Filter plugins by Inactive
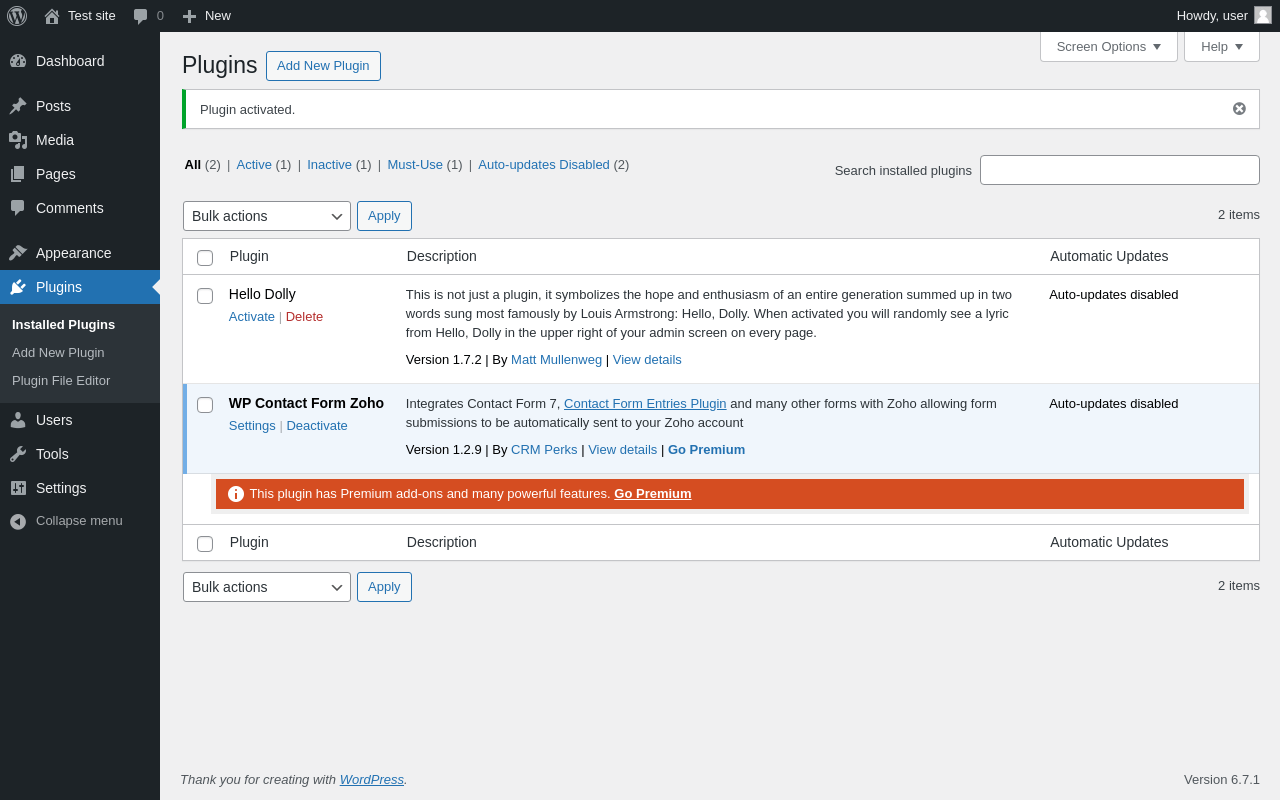 [x=329, y=165]
